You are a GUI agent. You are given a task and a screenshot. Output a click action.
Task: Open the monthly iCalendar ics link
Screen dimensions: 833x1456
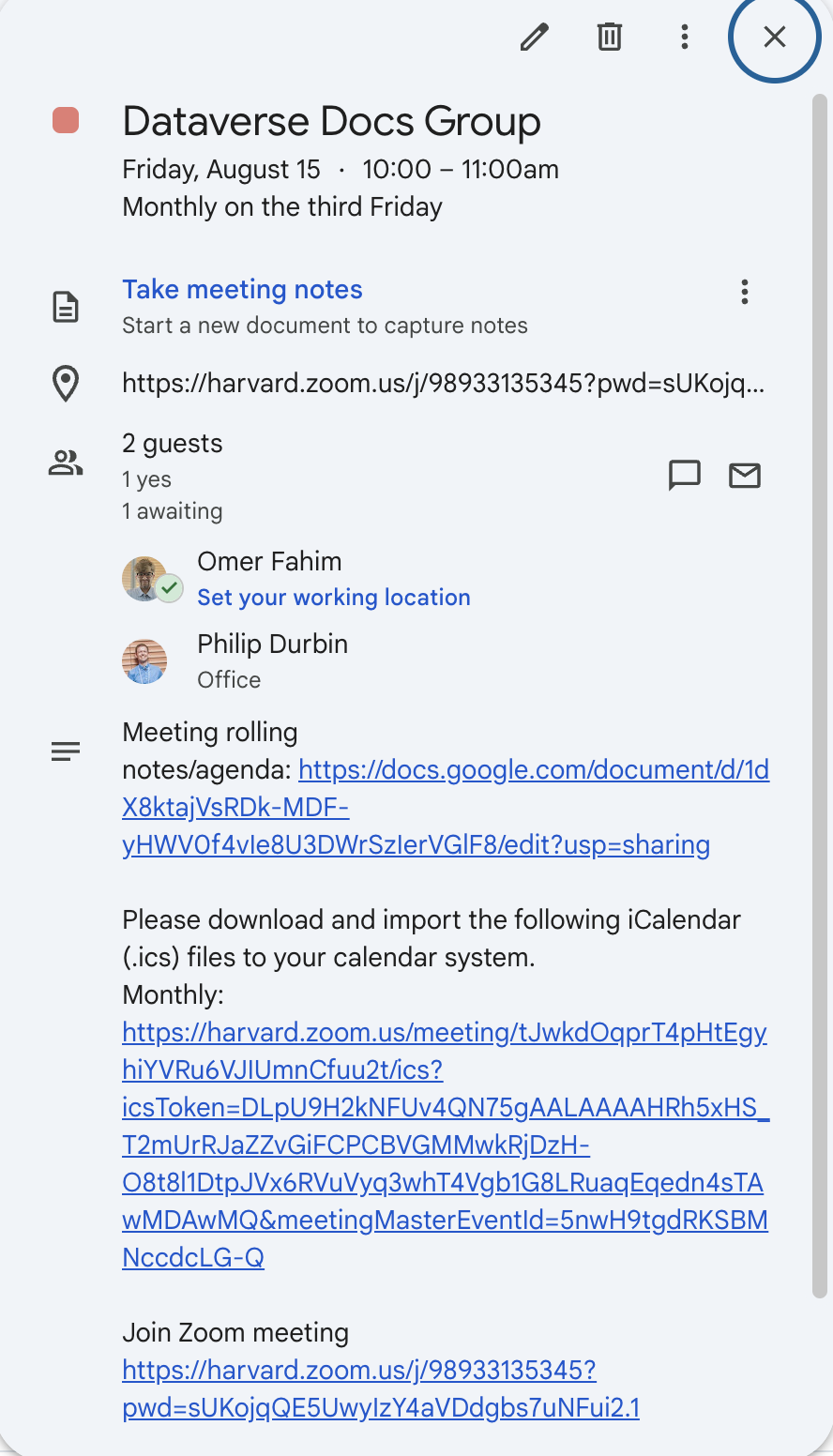pos(445,1145)
